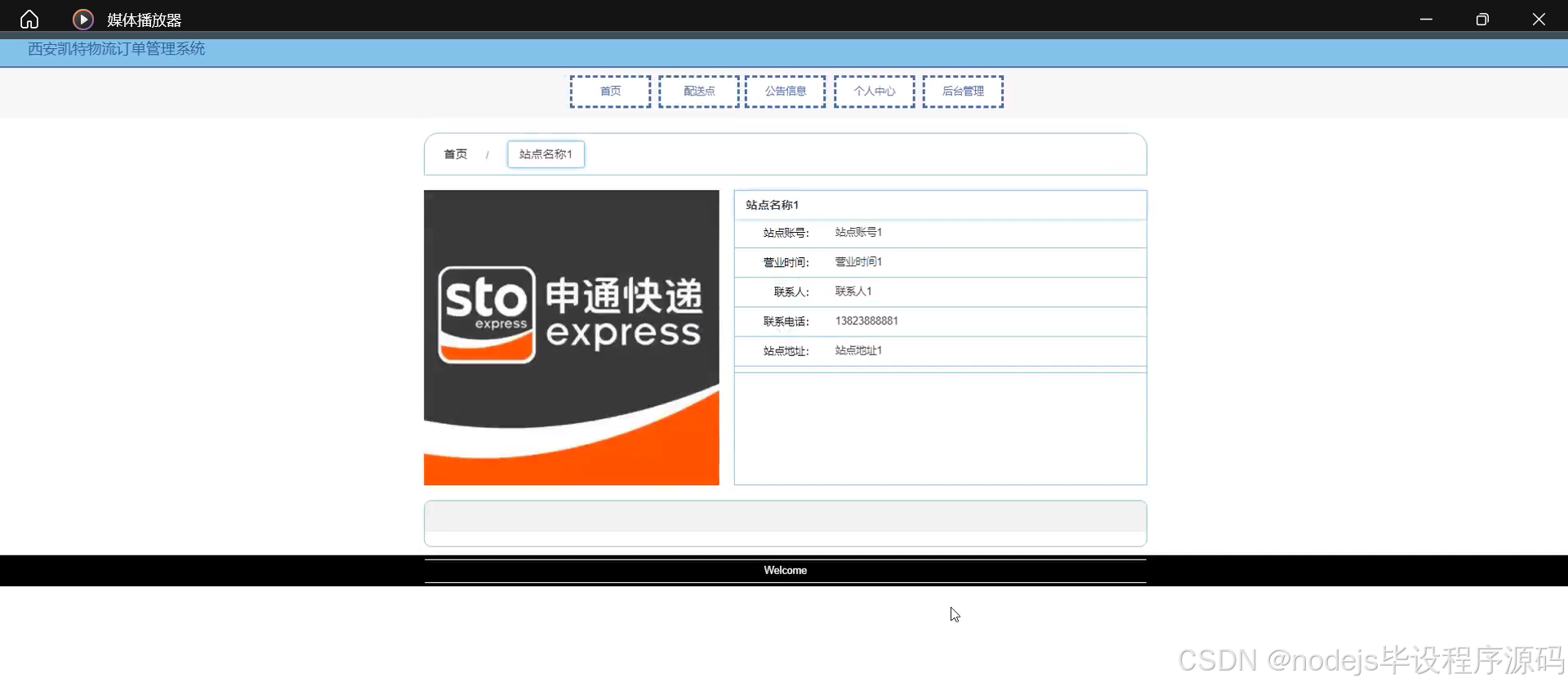Screen dimensions: 1568x686
Task: Click the 联系人: field label
Action: point(791,292)
